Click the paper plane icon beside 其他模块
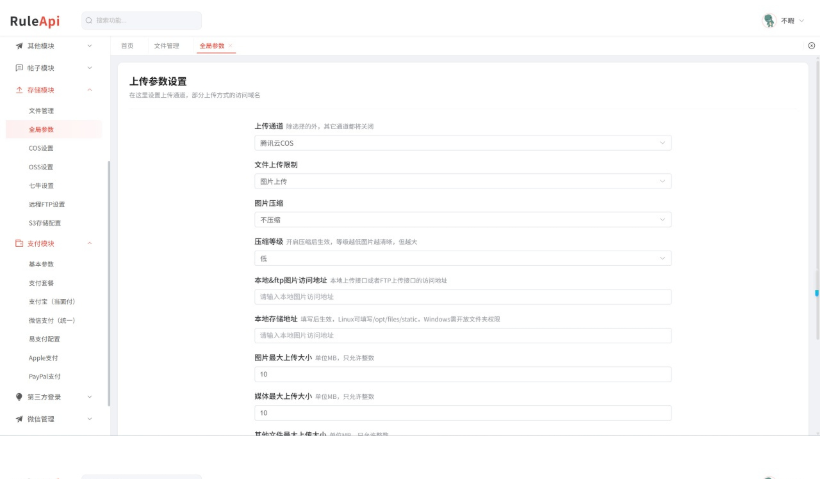The image size is (822, 479). point(19,46)
